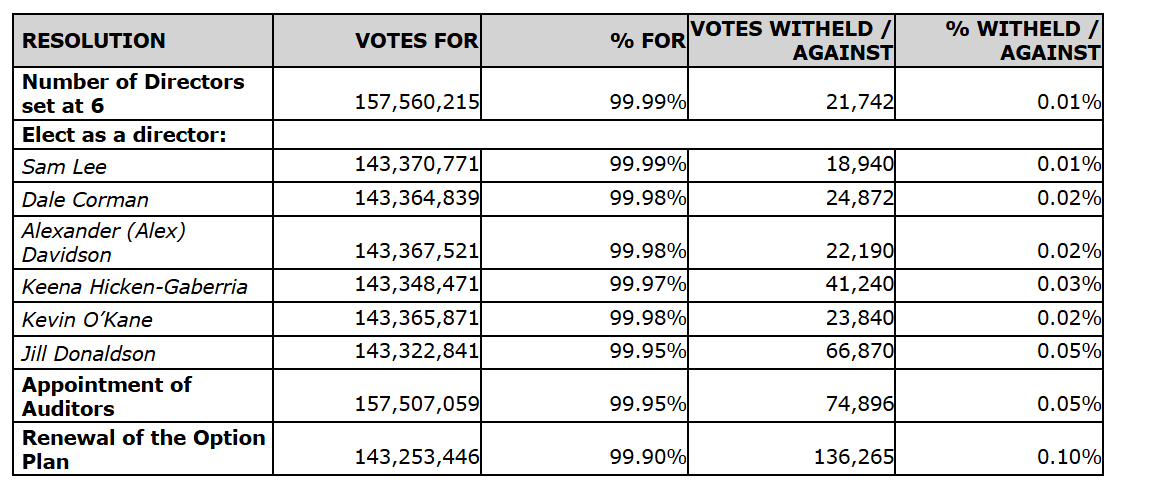This screenshot has height=491, width=1150.
Task: Click Renewal of the Option Plan label
Action: click(x=143, y=449)
